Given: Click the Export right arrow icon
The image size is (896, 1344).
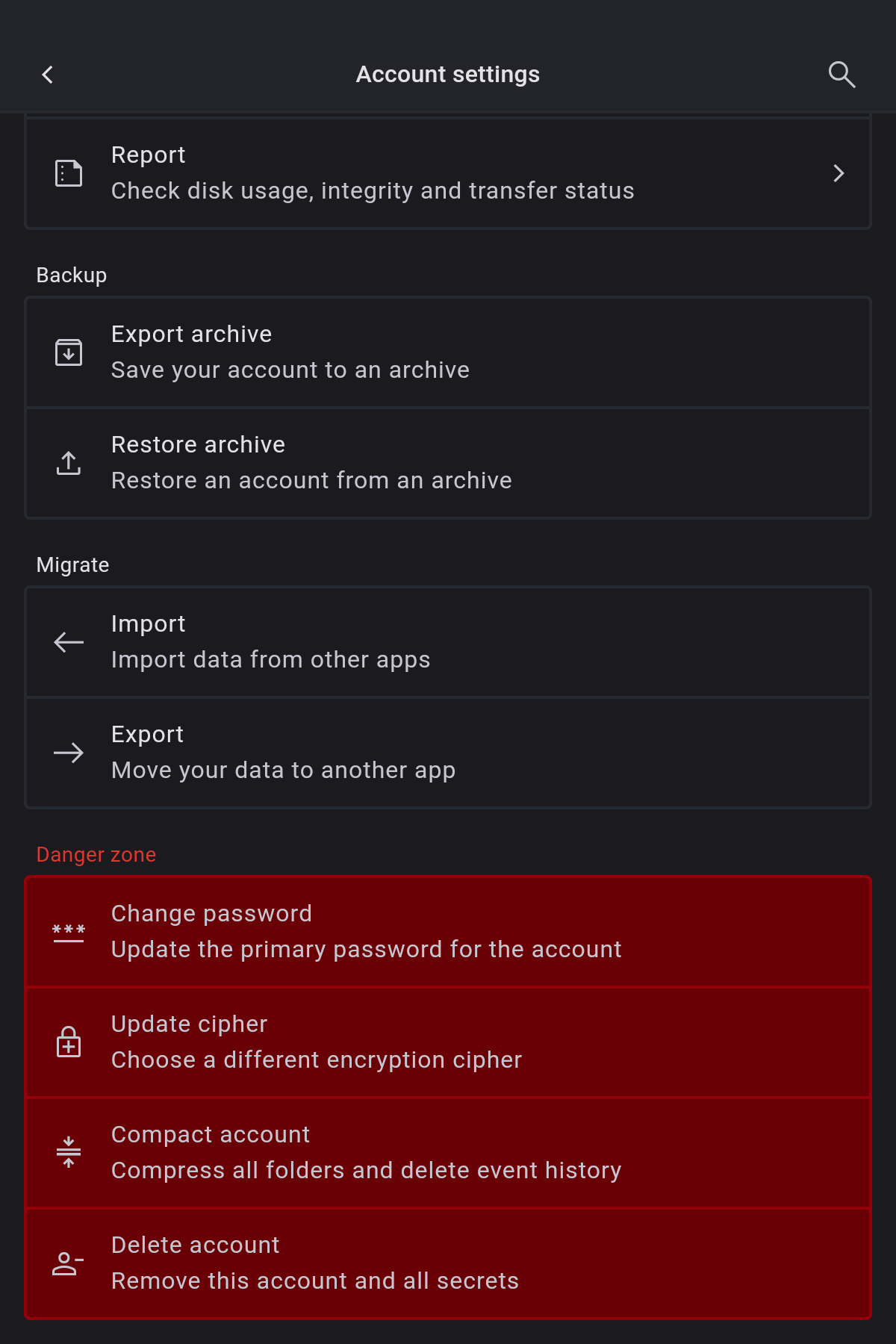Looking at the screenshot, I should tap(69, 753).
